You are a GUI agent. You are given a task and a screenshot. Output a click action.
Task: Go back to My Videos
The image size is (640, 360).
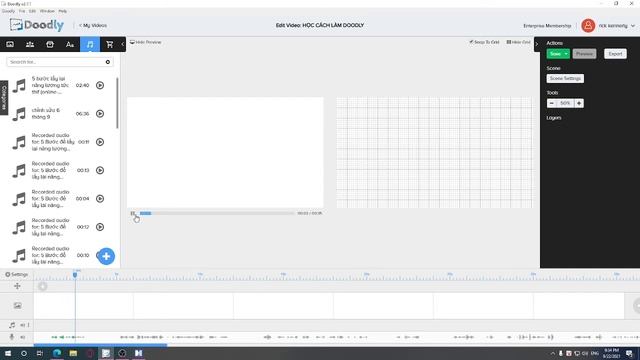tap(93, 25)
